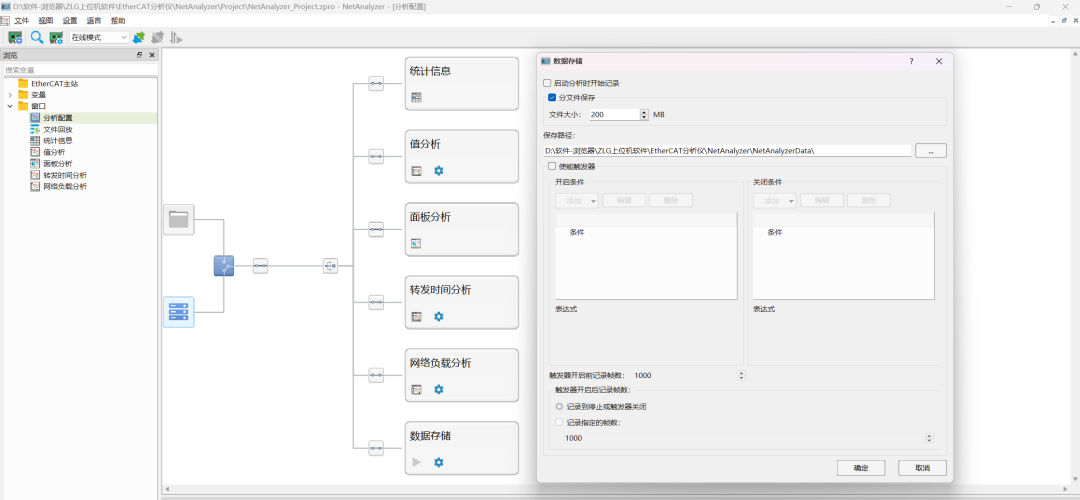1080x500 pixels.
Task: Enable 启动分析时开始记录 checkbox
Action: pyautogui.click(x=548, y=83)
